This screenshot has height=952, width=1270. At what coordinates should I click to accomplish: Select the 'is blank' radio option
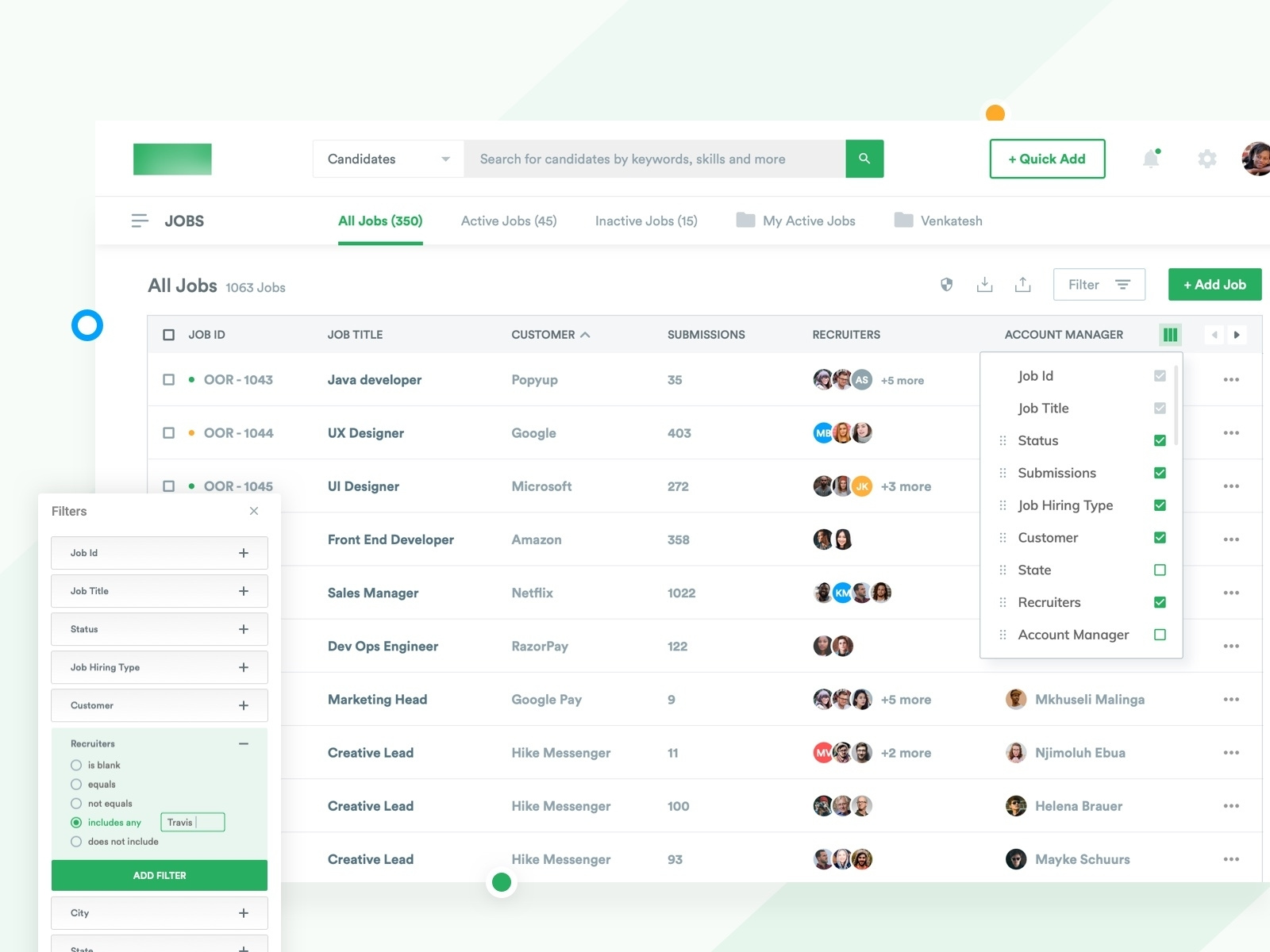76,766
